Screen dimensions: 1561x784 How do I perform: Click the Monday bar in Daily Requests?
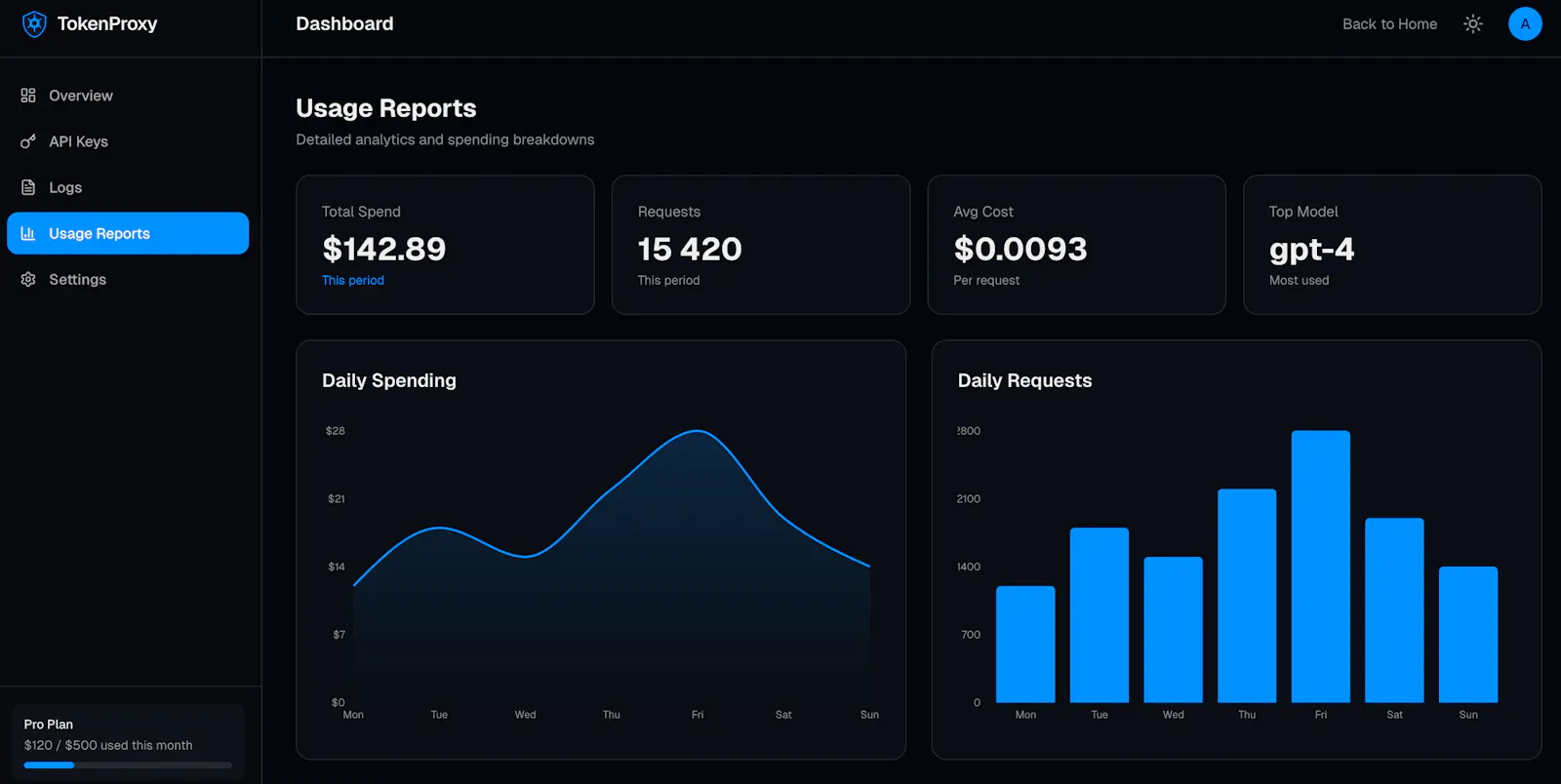point(1025,645)
